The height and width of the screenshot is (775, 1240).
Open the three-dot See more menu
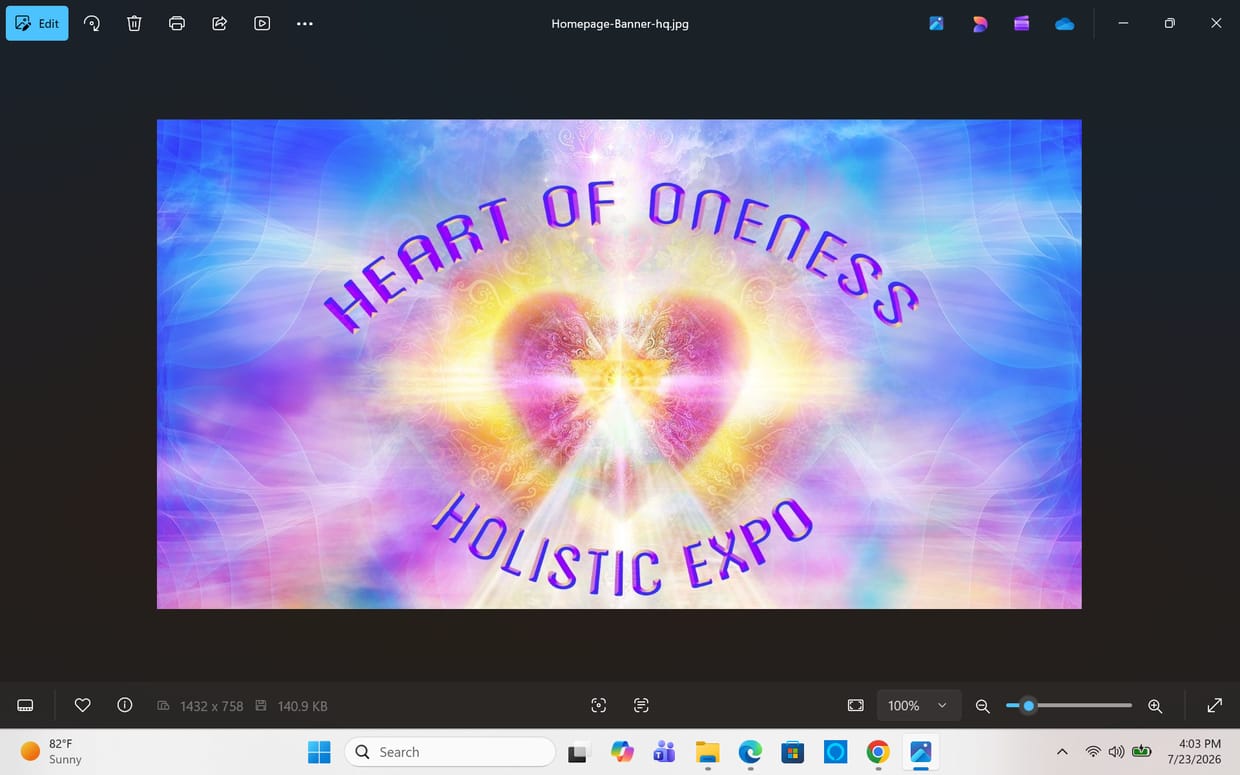pos(305,23)
